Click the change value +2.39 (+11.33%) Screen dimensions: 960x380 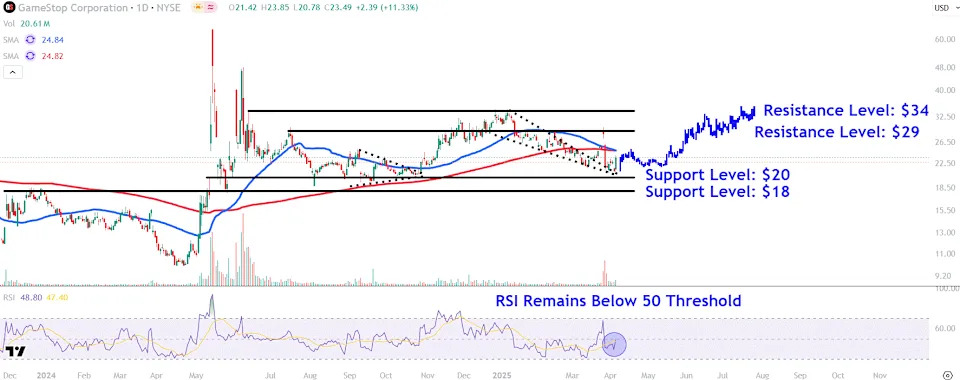(x=386, y=8)
